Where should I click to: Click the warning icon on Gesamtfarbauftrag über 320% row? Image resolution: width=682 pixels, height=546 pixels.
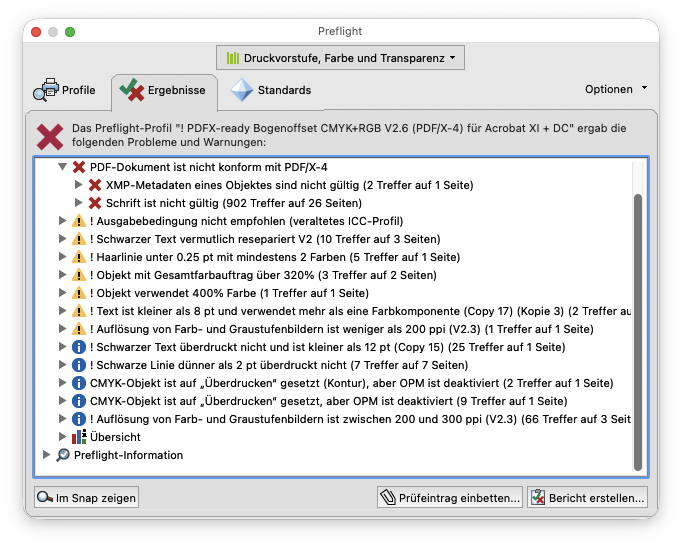click(79, 275)
